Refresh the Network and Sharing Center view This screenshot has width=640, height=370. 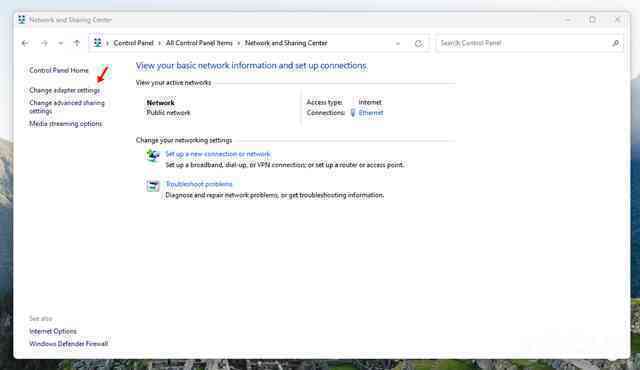[x=418, y=43]
